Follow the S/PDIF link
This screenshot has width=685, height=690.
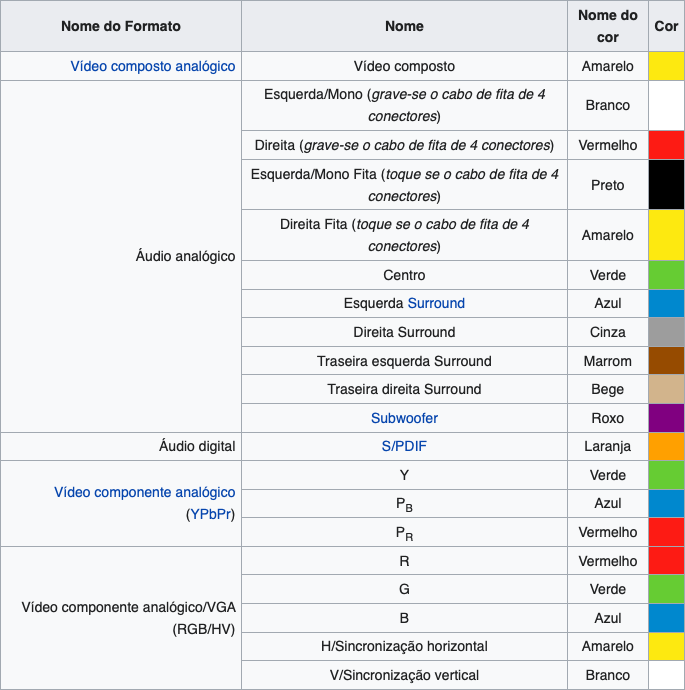(x=404, y=446)
